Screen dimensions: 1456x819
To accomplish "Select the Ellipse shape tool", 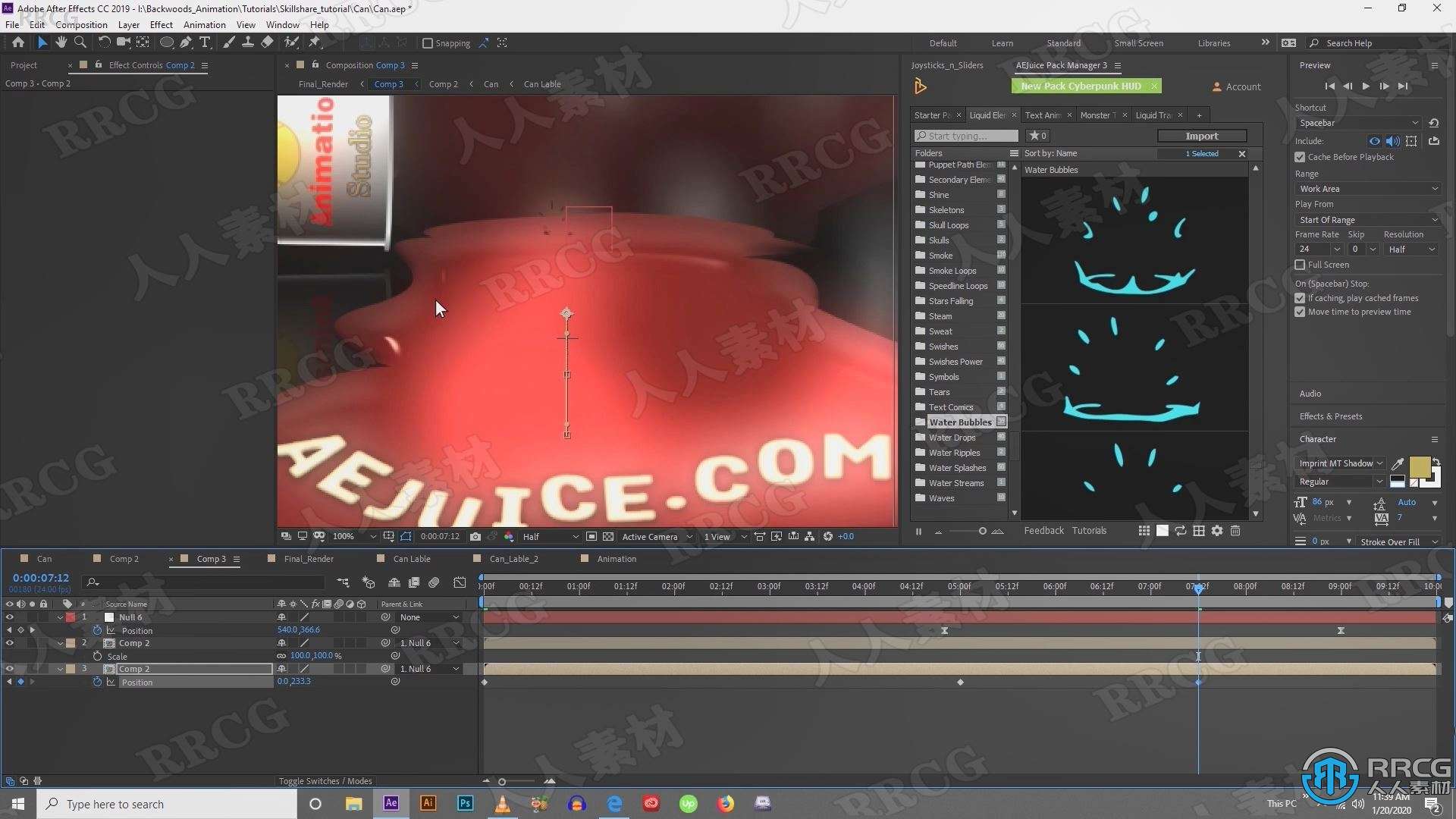I will [166, 42].
